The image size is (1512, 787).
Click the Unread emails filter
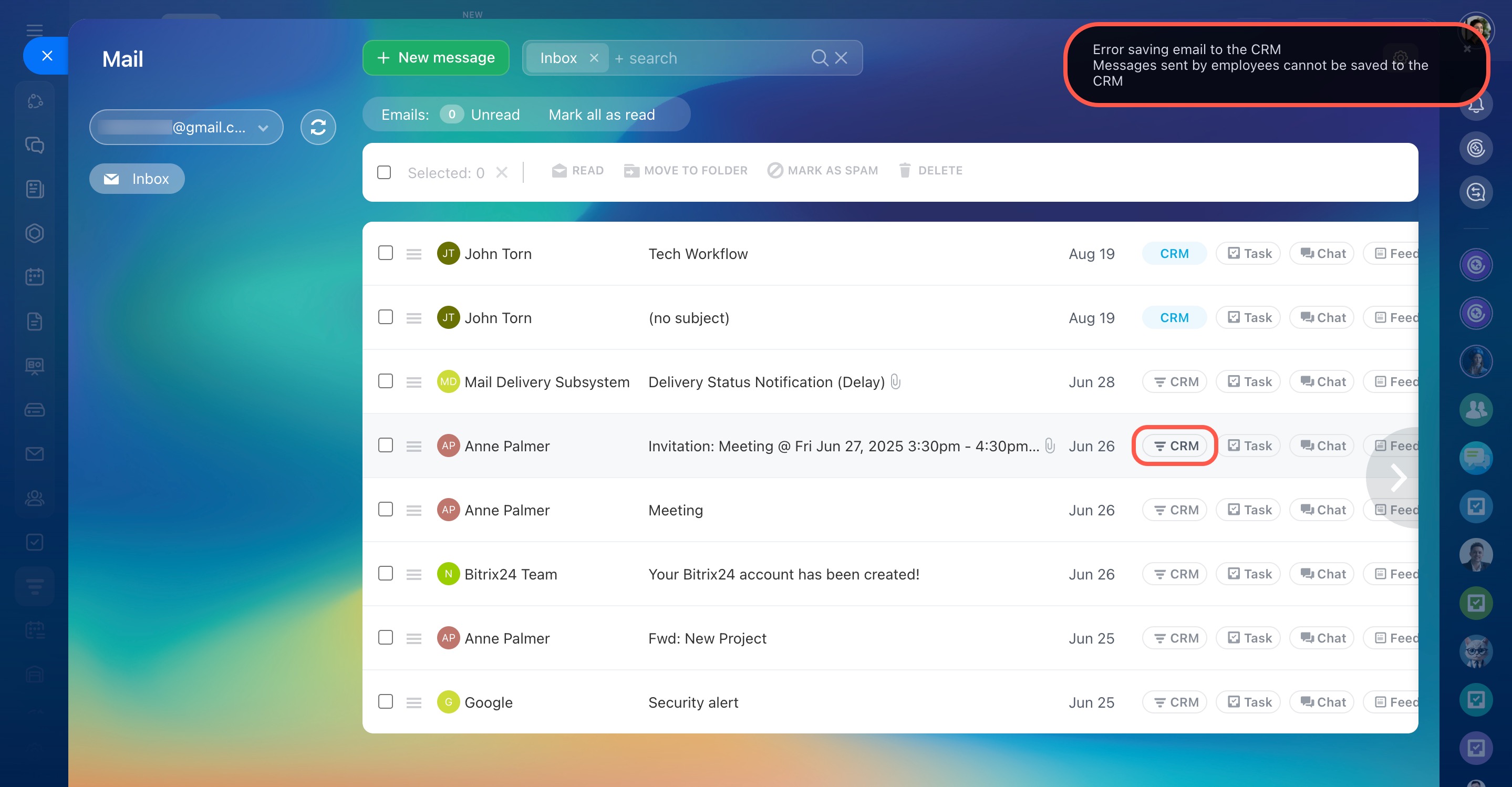tap(495, 115)
